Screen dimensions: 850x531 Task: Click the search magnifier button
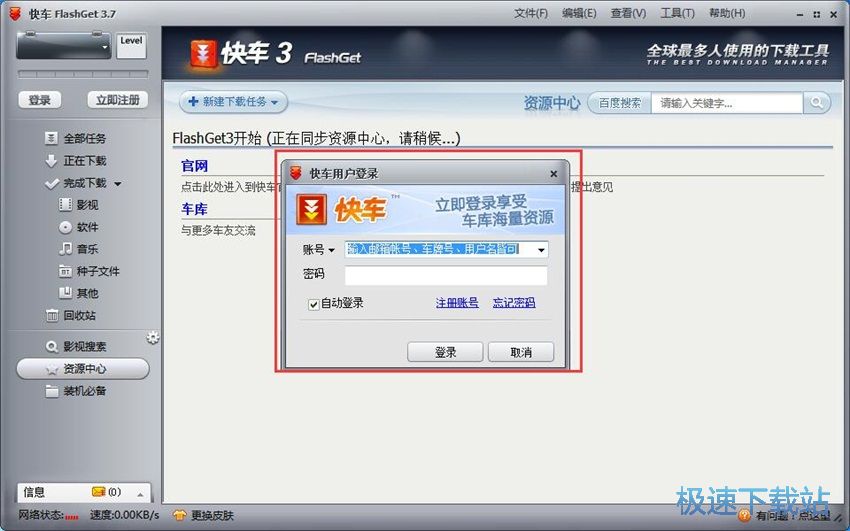pyautogui.click(x=816, y=102)
